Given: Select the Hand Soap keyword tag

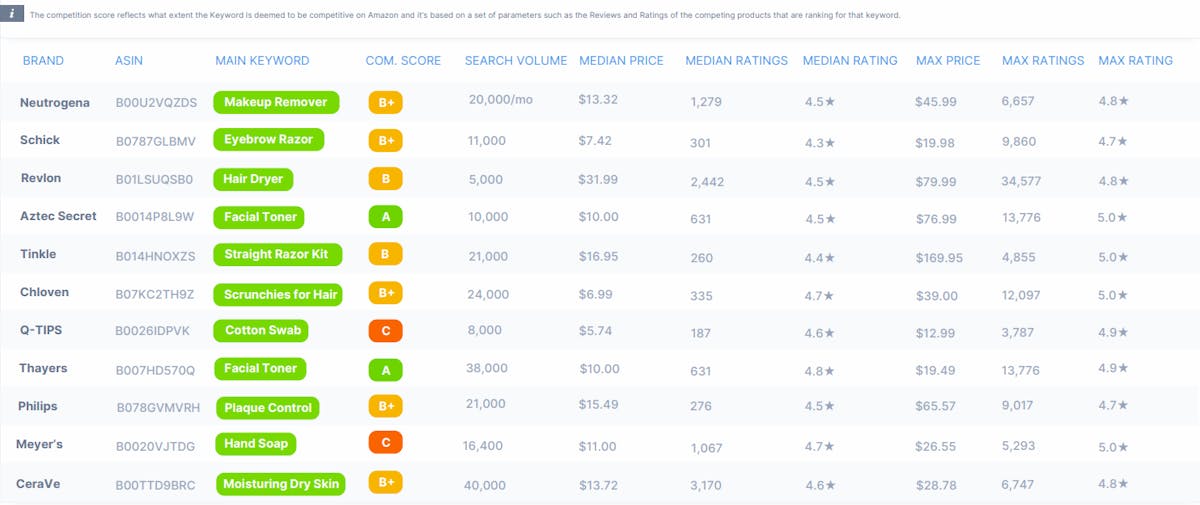Looking at the screenshot, I should pos(255,444).
